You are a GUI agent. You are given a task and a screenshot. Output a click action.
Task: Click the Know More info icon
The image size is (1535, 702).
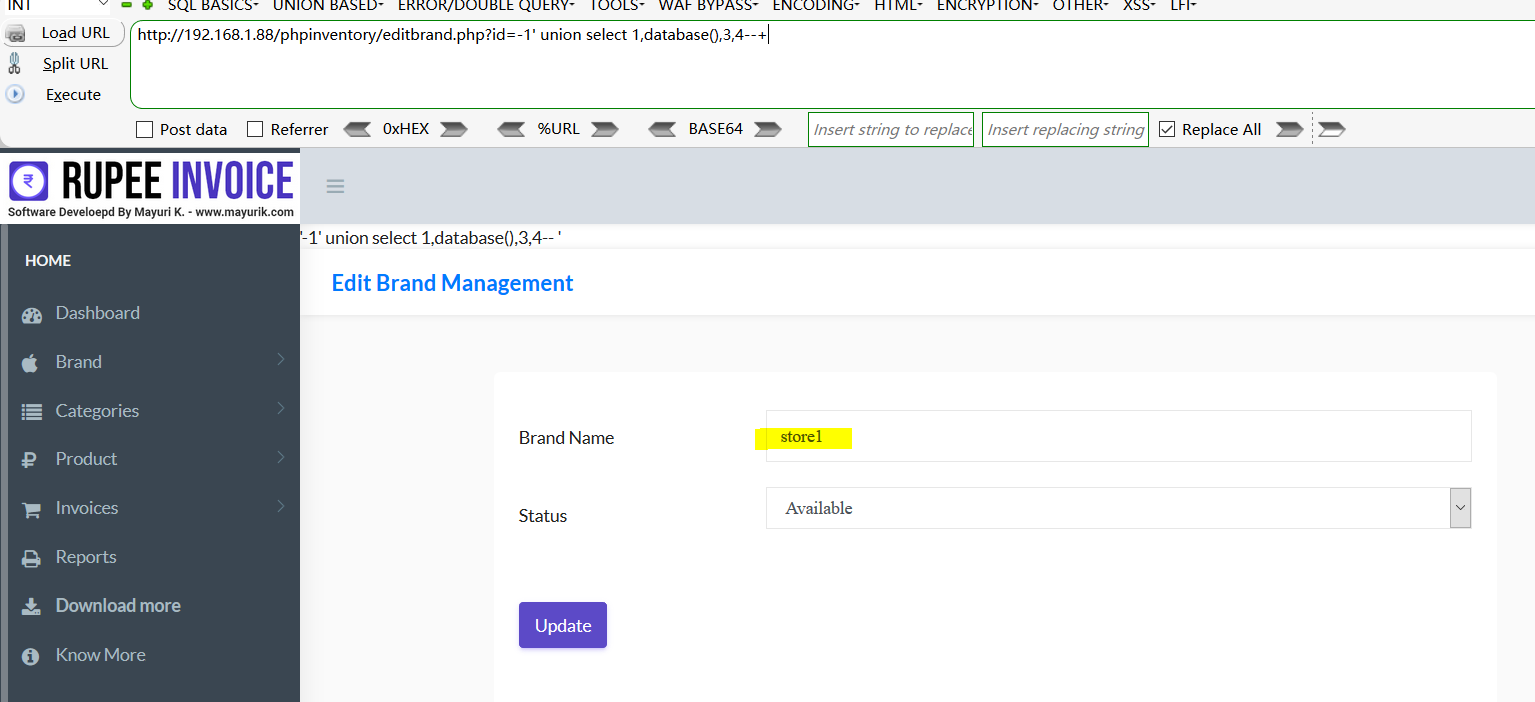point(31,656)
